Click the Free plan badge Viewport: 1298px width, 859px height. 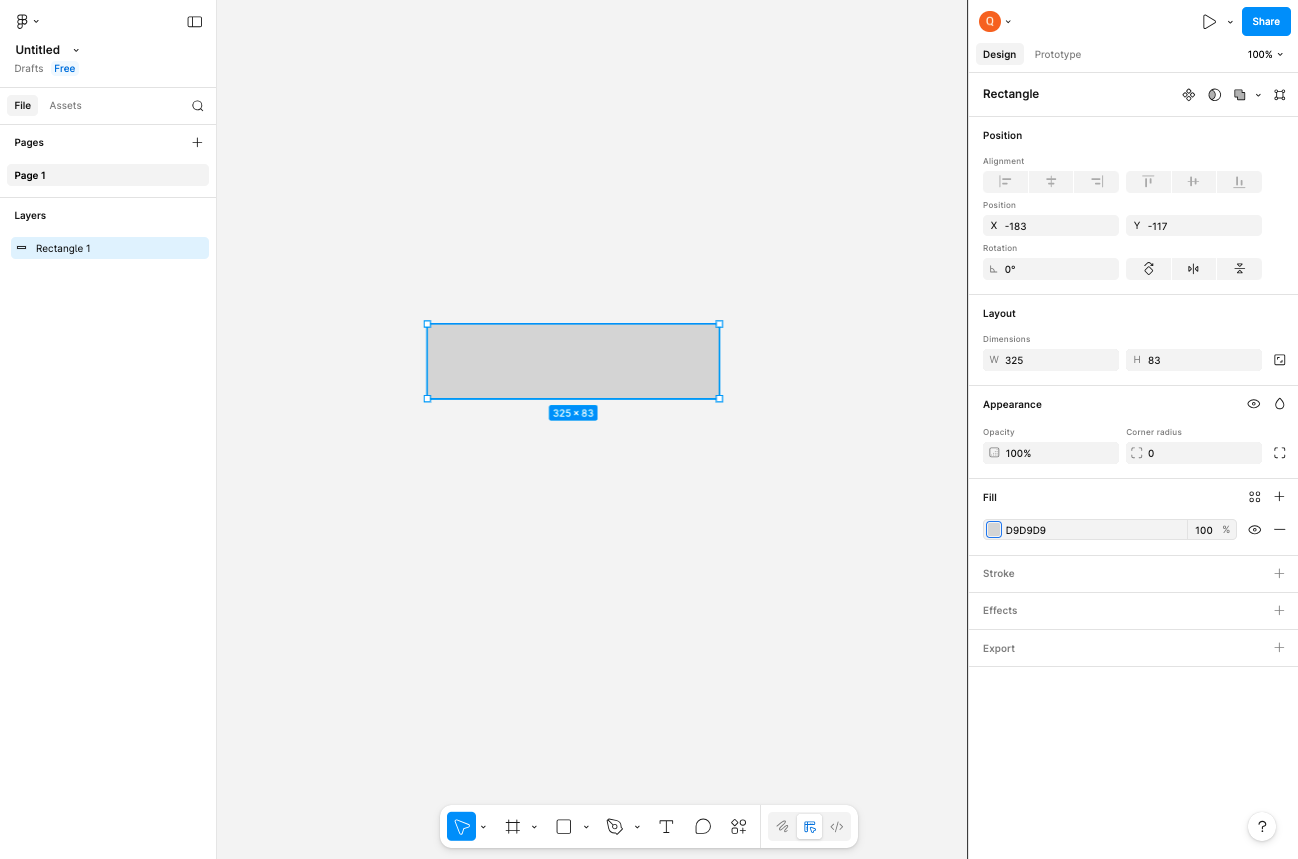[65, 69]
